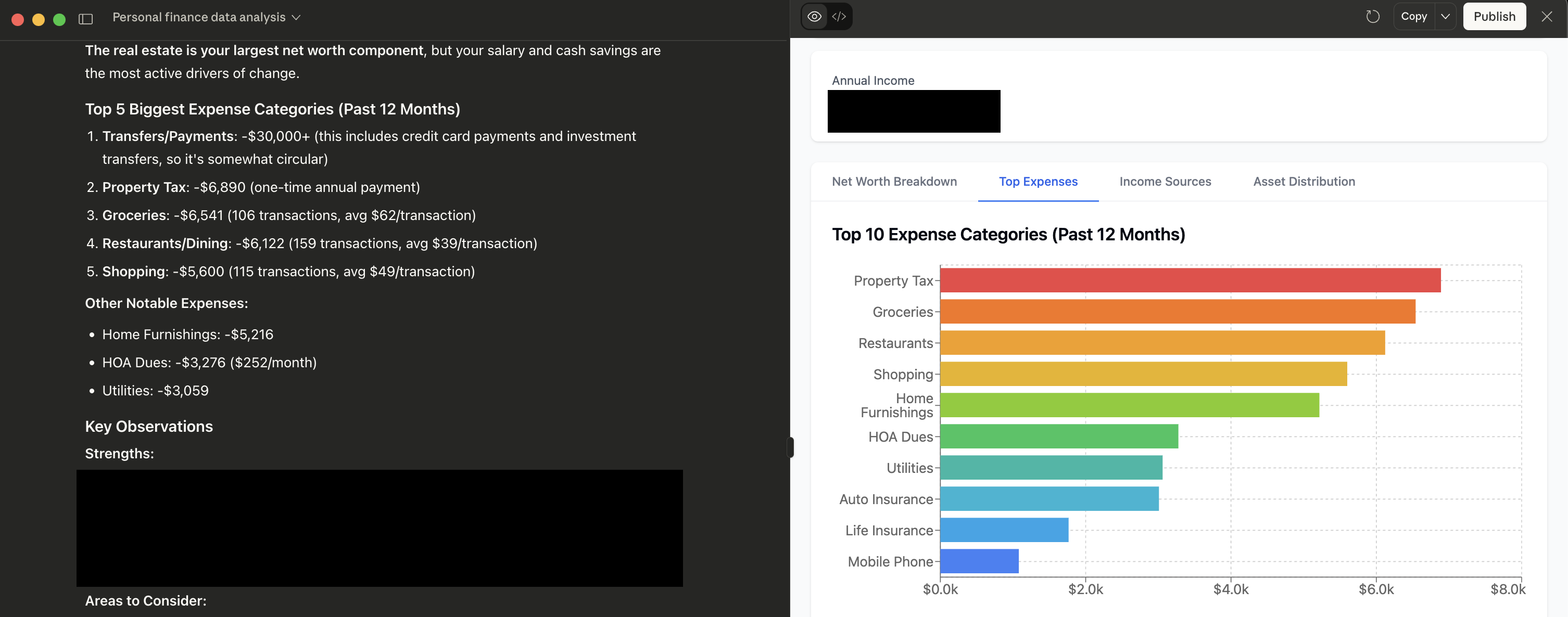This screenshot has height=617, width=1568.
Task: Open the Copy options dropdown arrow
Action: 1445,17
